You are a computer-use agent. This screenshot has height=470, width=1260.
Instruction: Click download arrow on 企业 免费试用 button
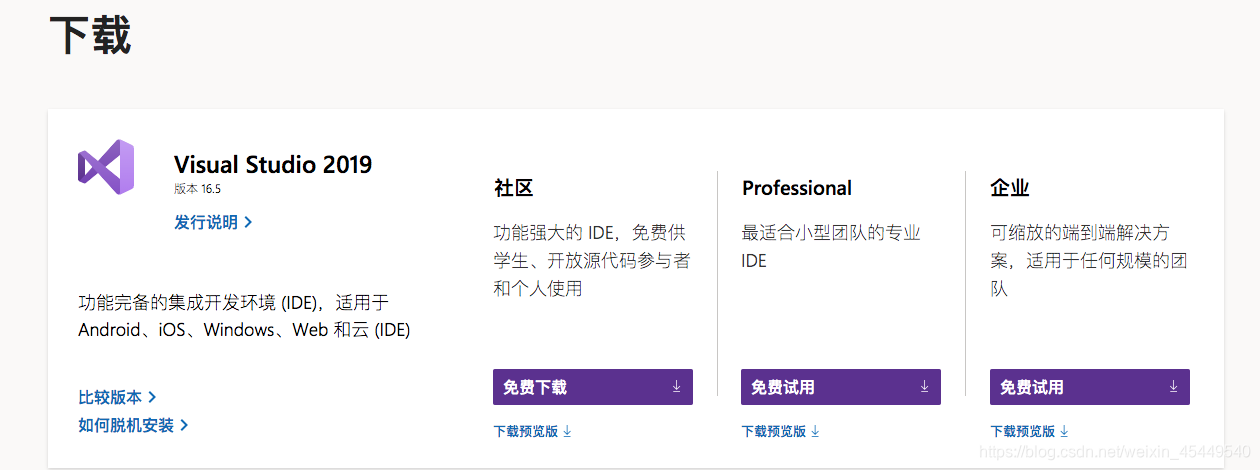(1173, 386)
